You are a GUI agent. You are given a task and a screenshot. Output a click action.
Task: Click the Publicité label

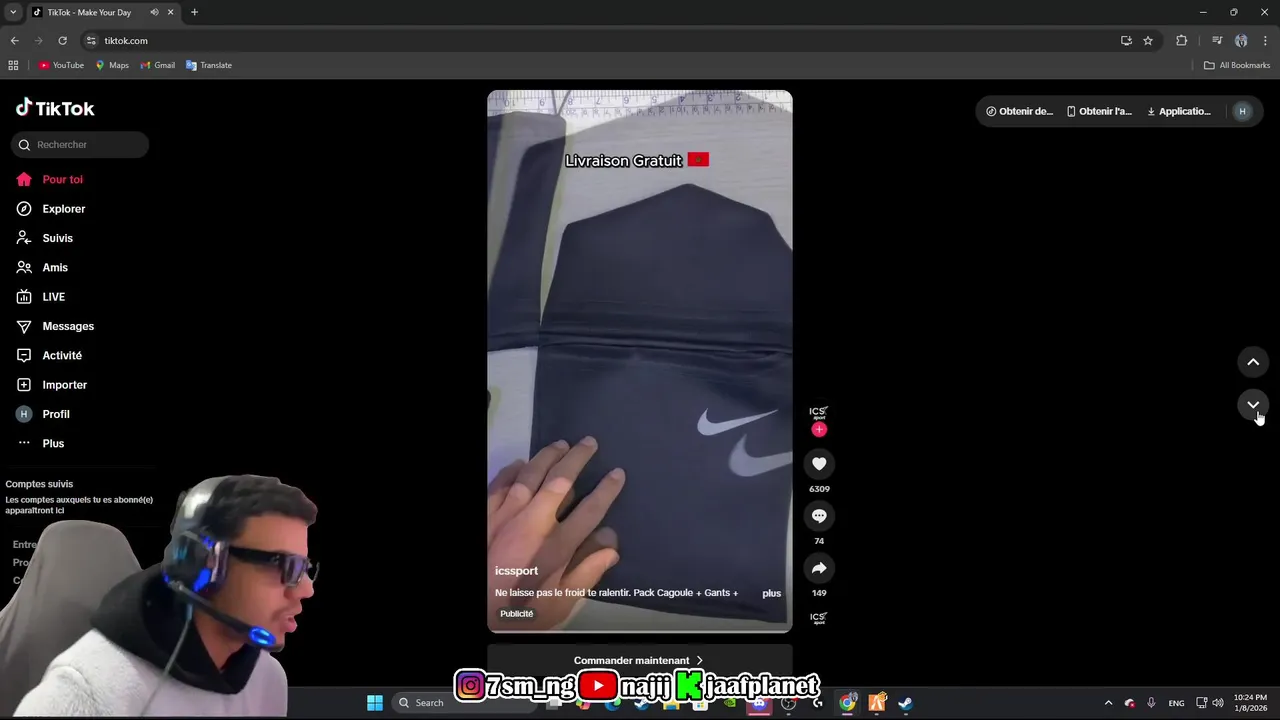516,614
